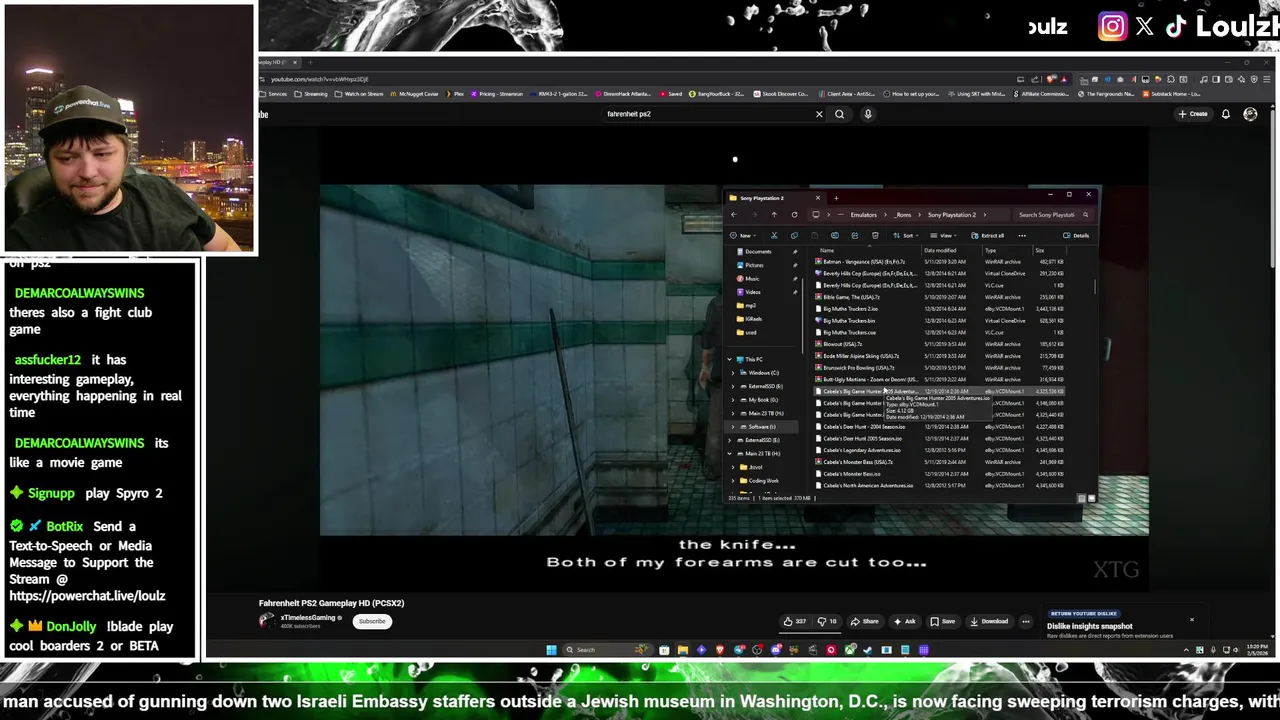The height and width of the screenshot is (720, 1280).
Task: Open the New dropdown in Explorer
Action: tap(743, 236)
